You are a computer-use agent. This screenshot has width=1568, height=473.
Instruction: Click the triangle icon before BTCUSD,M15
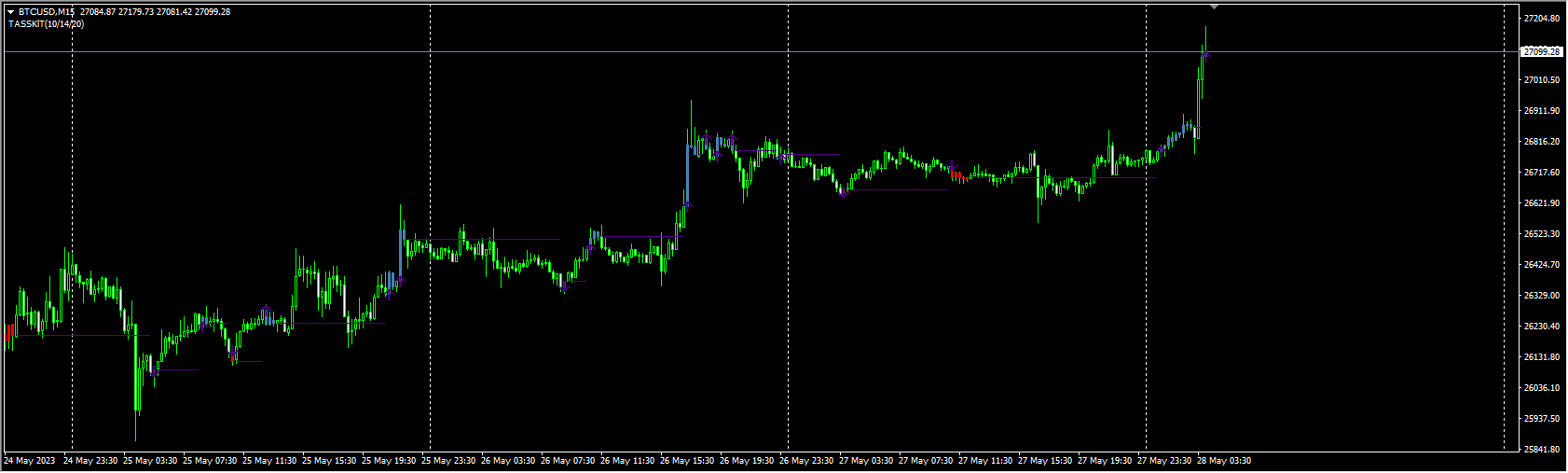(11, 12)
